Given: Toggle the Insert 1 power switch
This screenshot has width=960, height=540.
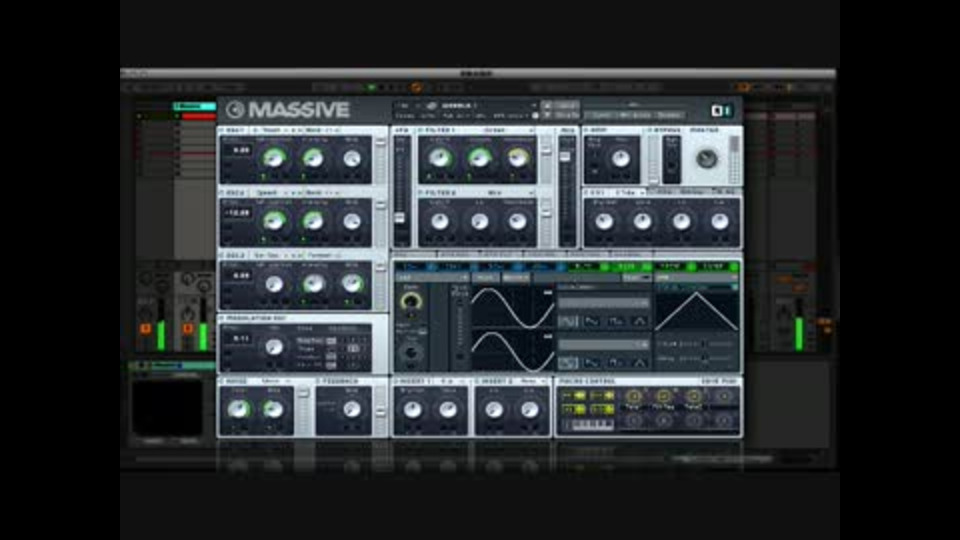Looking at the screenshot, I should 396,381.
